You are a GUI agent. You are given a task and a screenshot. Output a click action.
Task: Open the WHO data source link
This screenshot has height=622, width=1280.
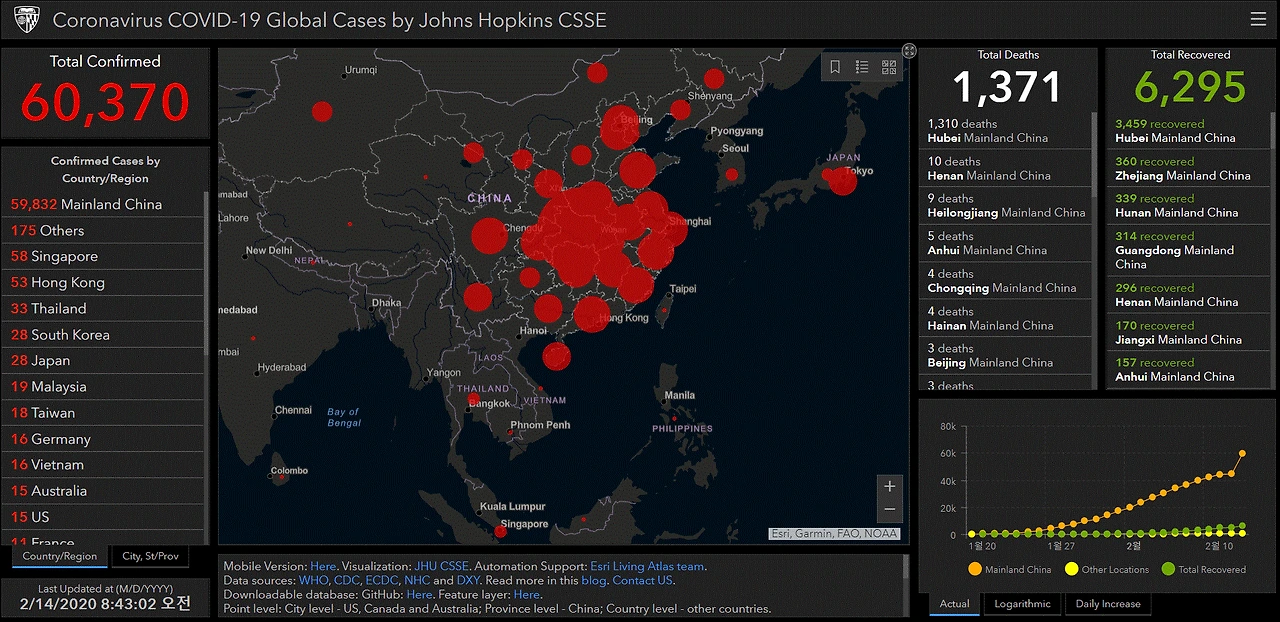[x=311, y=580]
